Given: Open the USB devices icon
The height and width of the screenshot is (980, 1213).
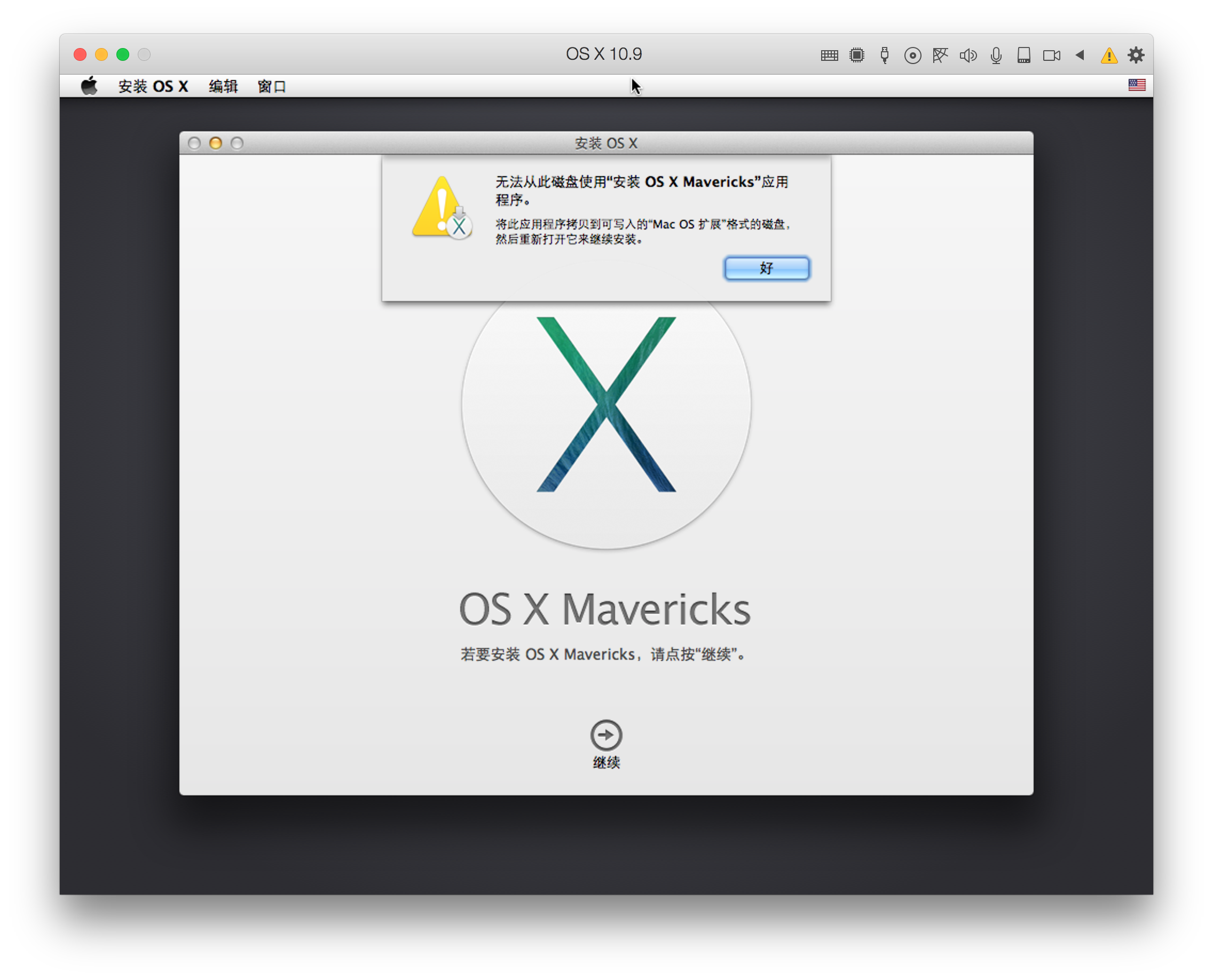Looking at the screenshot, I should pos(884,56).
